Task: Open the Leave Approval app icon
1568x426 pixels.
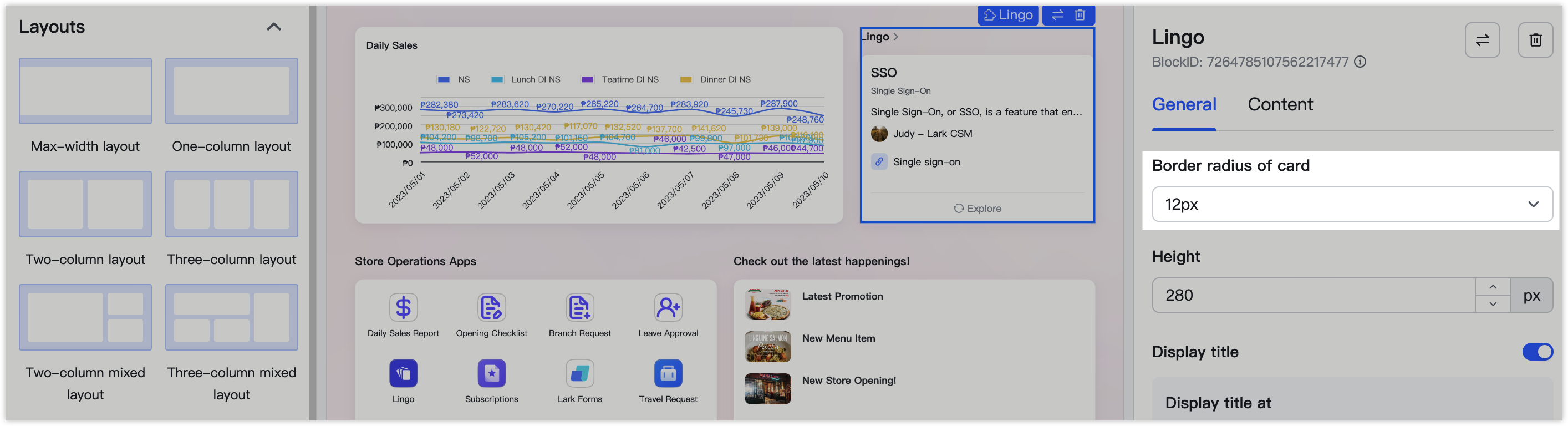Action: point(668,308)
